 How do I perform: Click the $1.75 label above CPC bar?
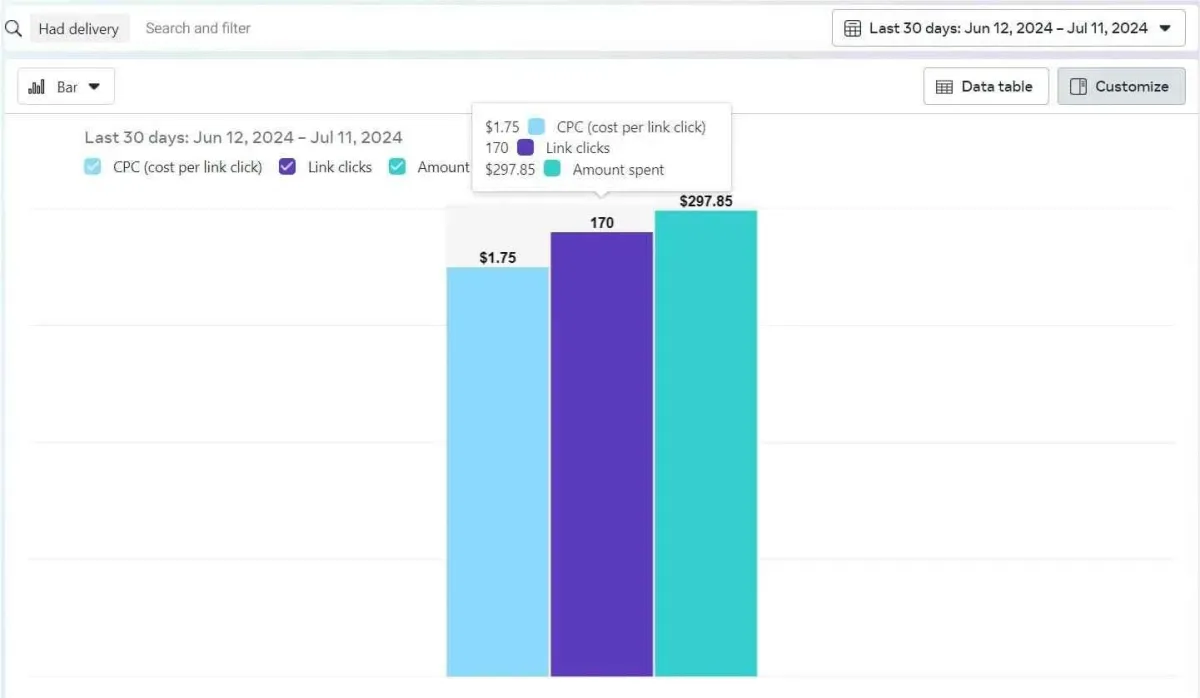[498, 258]
